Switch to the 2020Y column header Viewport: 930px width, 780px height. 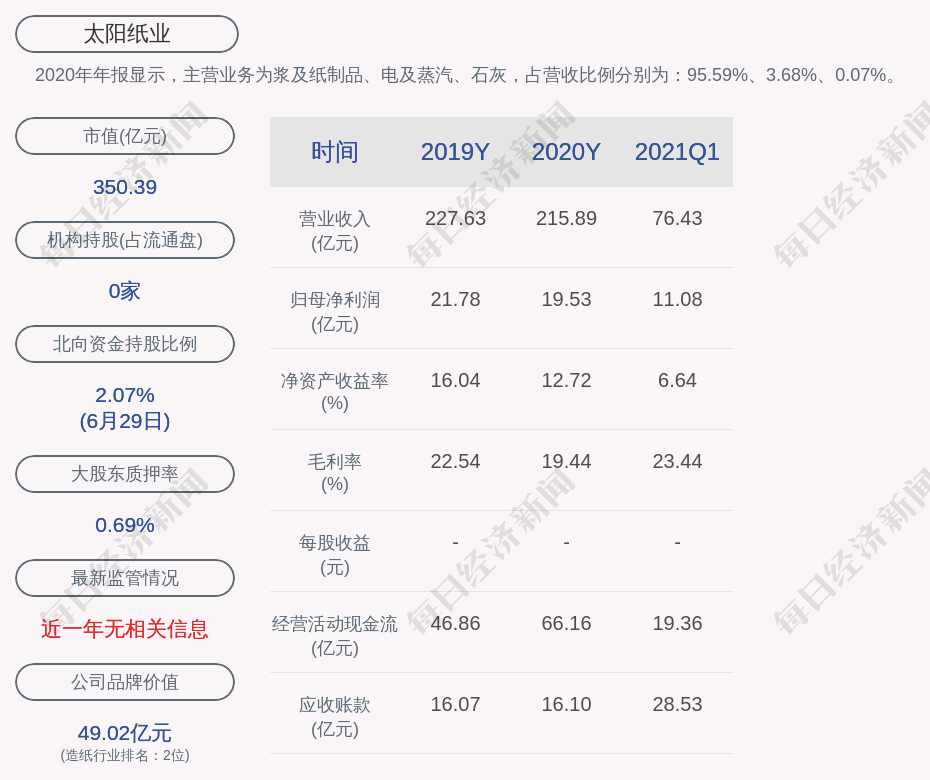(566, 152)
